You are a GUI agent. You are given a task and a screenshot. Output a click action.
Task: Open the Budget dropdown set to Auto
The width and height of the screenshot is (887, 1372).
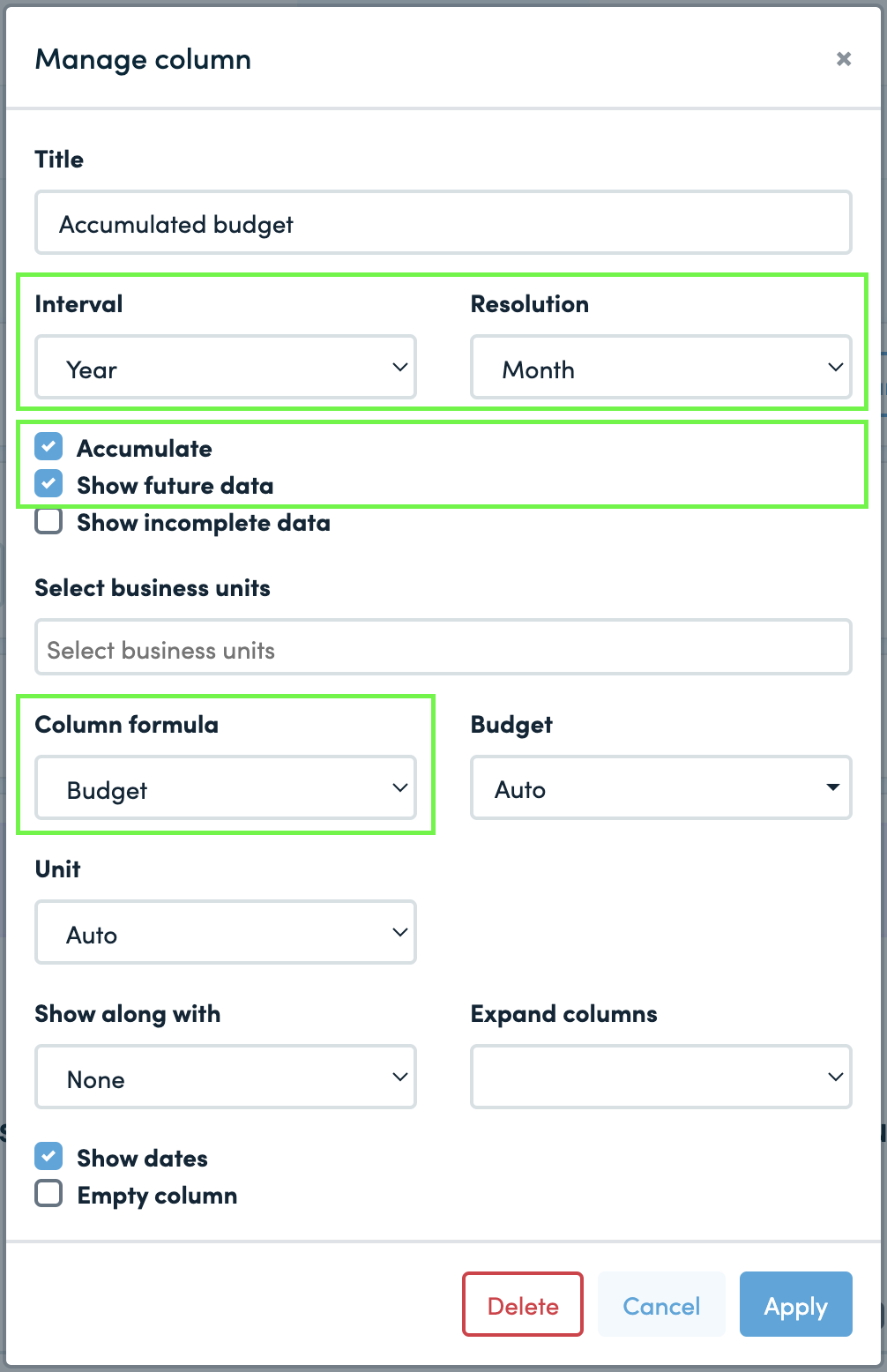click(x=661, y=787)
